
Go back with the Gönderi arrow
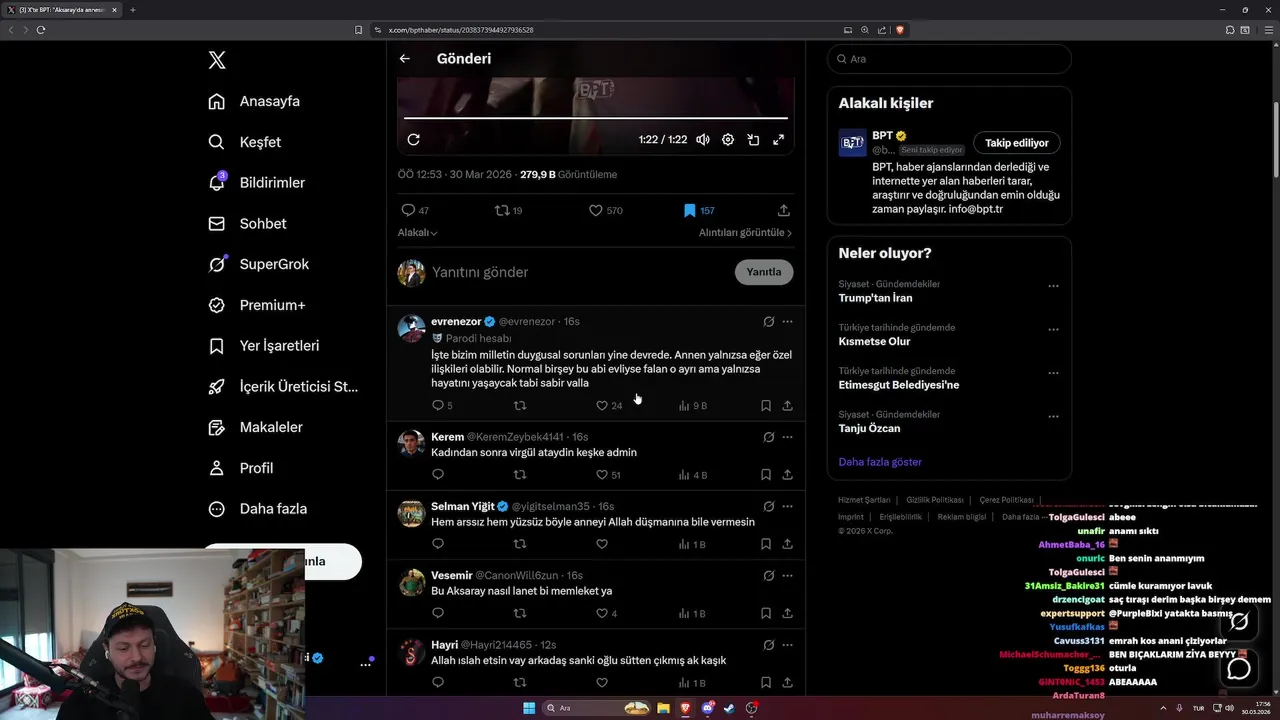click(405, 59)
